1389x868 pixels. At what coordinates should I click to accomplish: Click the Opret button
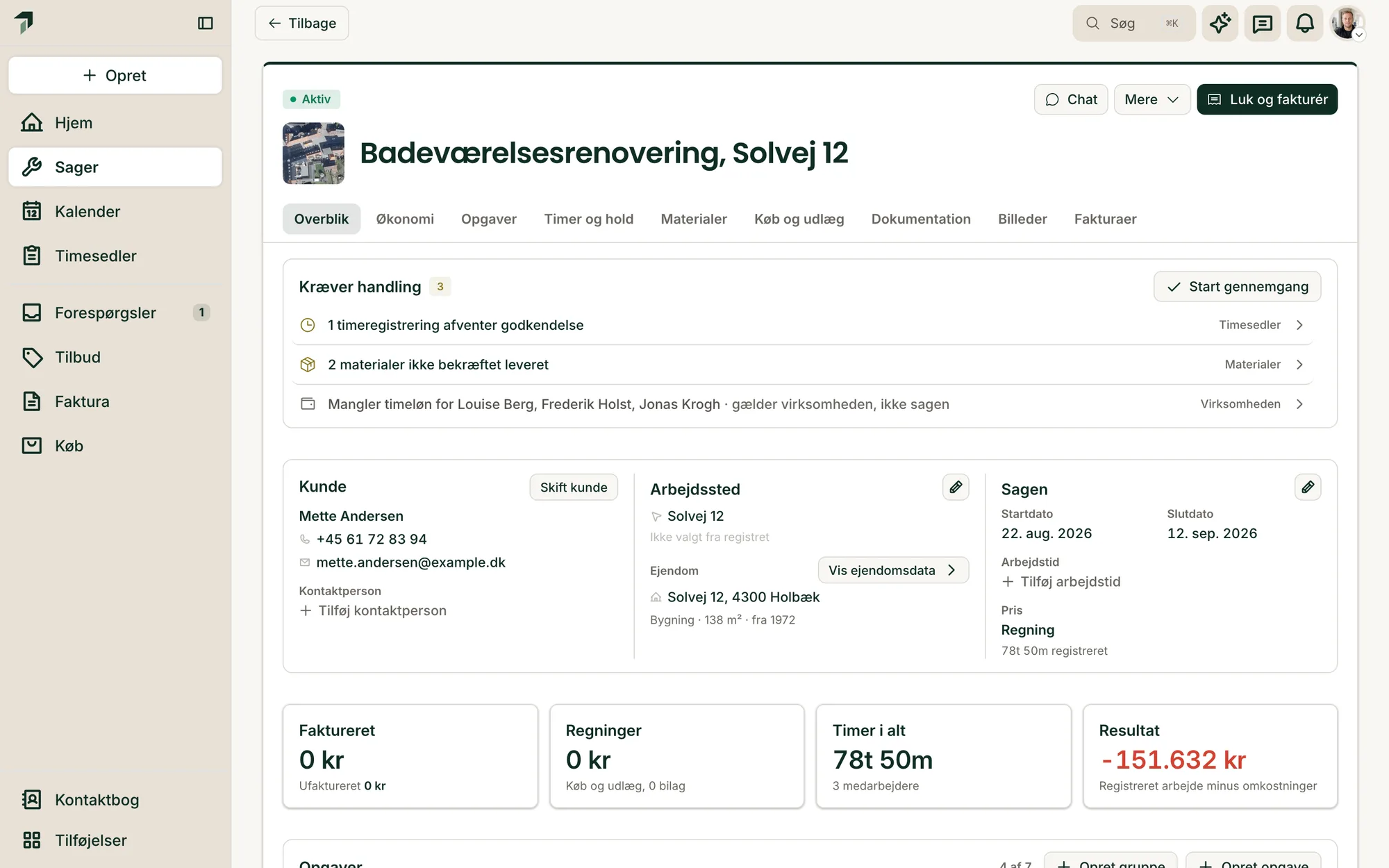click(115, 76)
